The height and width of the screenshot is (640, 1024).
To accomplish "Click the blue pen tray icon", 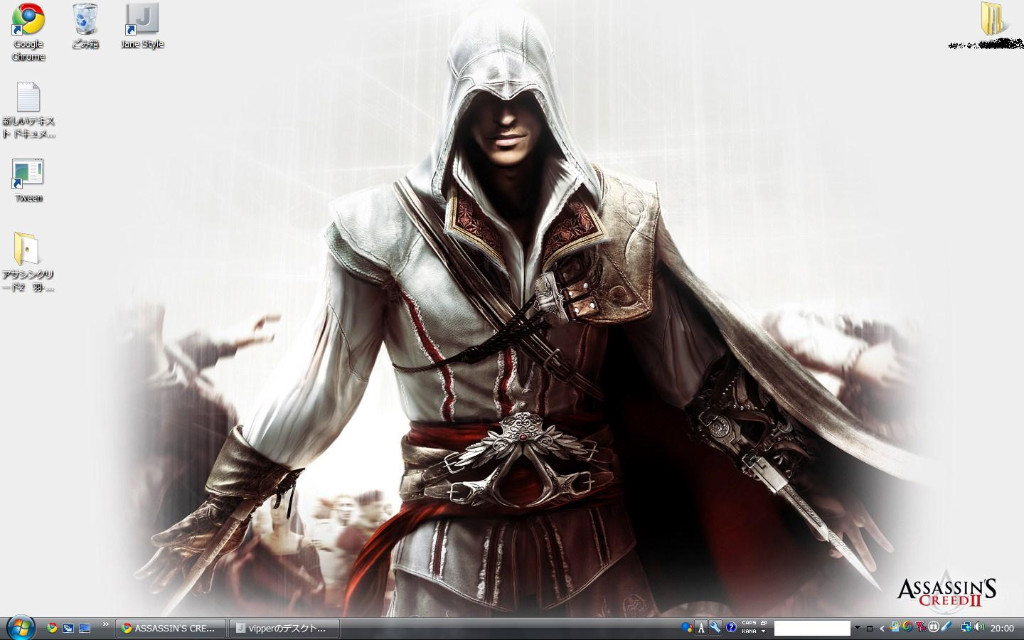I will tap(946, 627).
